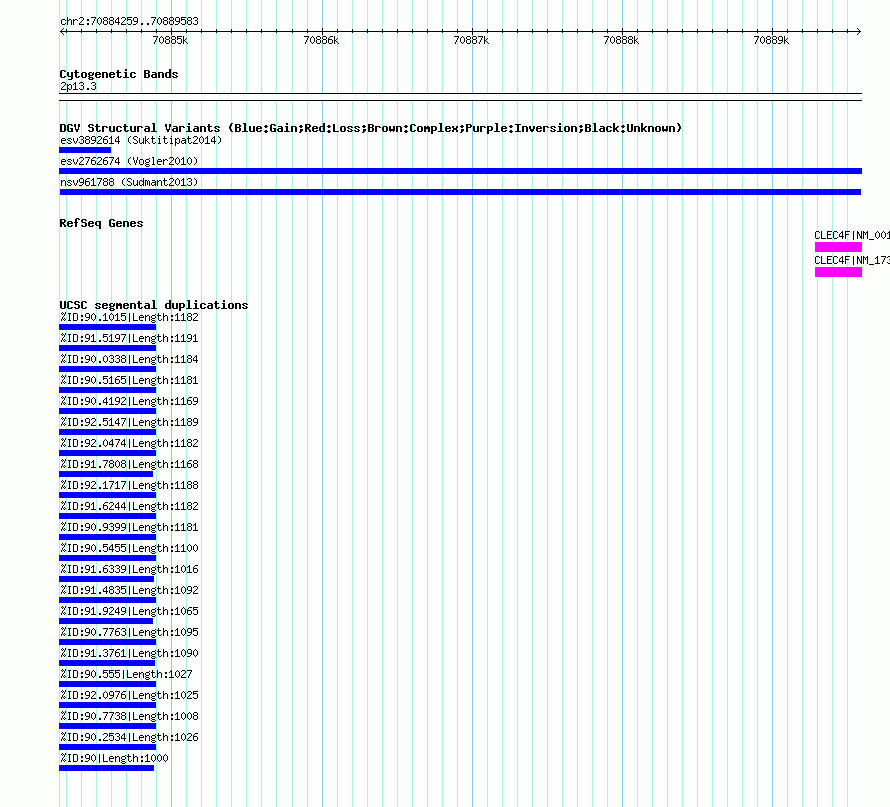Click the %ID:90.9399|Length:1181 duplication label

(129, 527)
